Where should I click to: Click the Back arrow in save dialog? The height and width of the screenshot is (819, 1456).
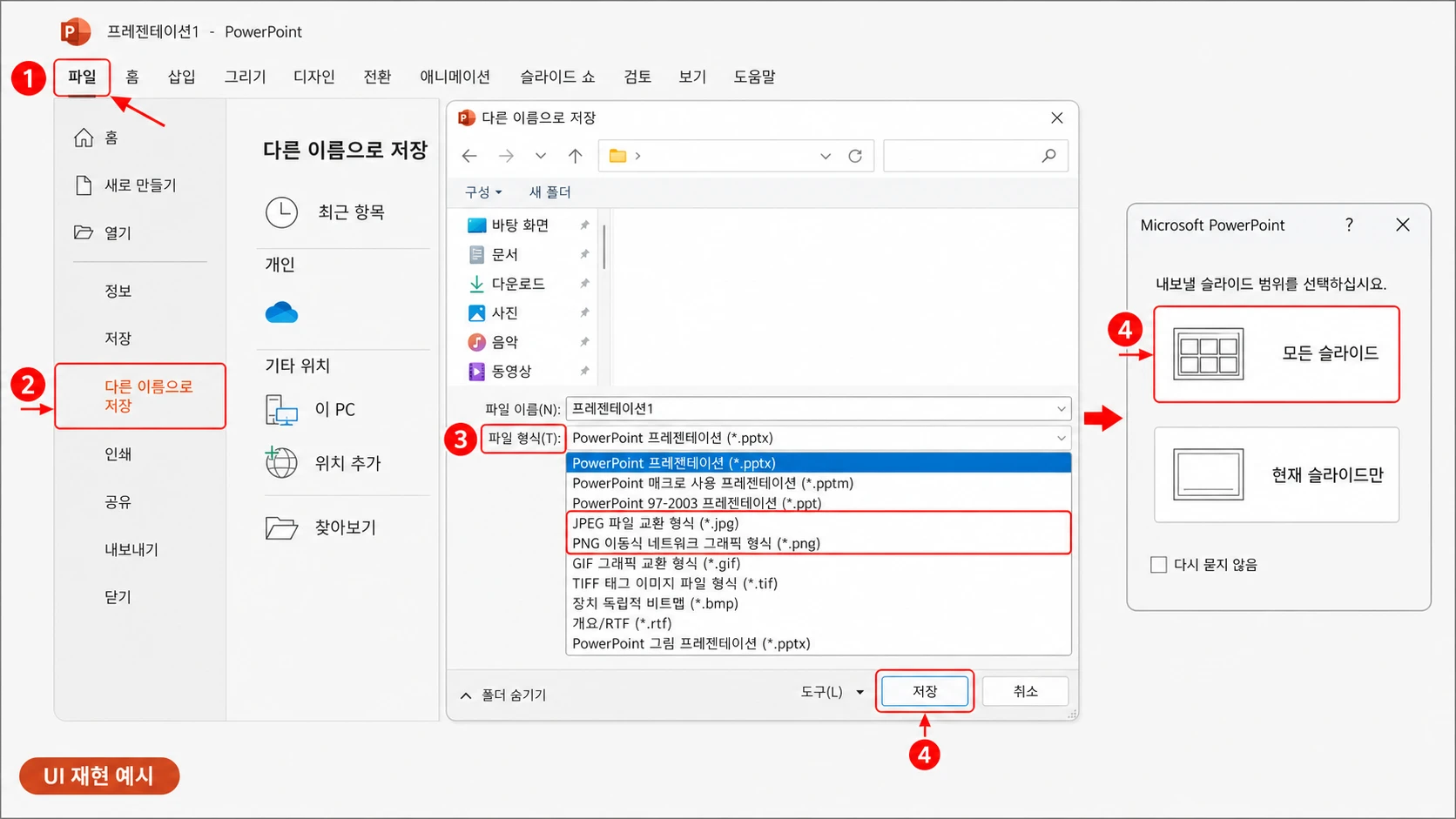[469, 156]
